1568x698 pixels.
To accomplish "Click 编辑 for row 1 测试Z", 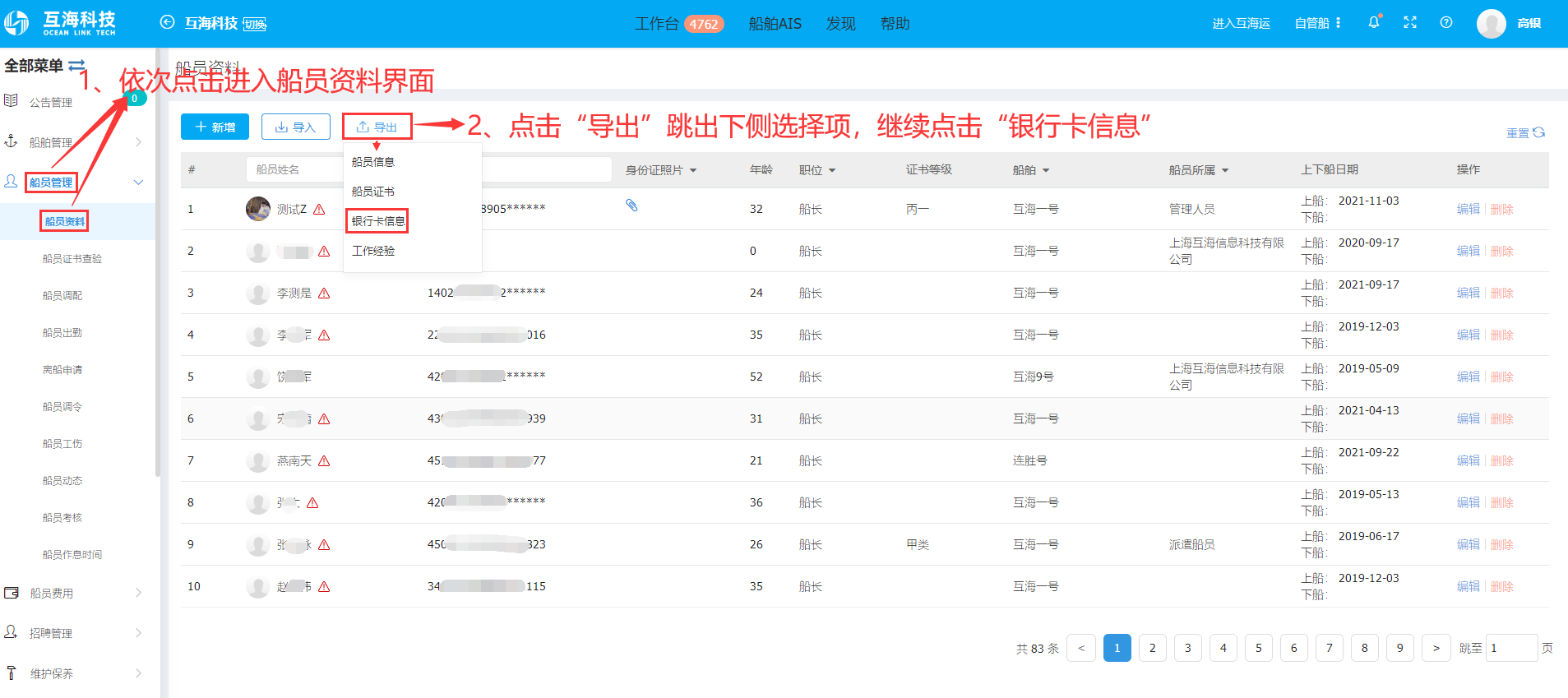I will [1468, 209].
